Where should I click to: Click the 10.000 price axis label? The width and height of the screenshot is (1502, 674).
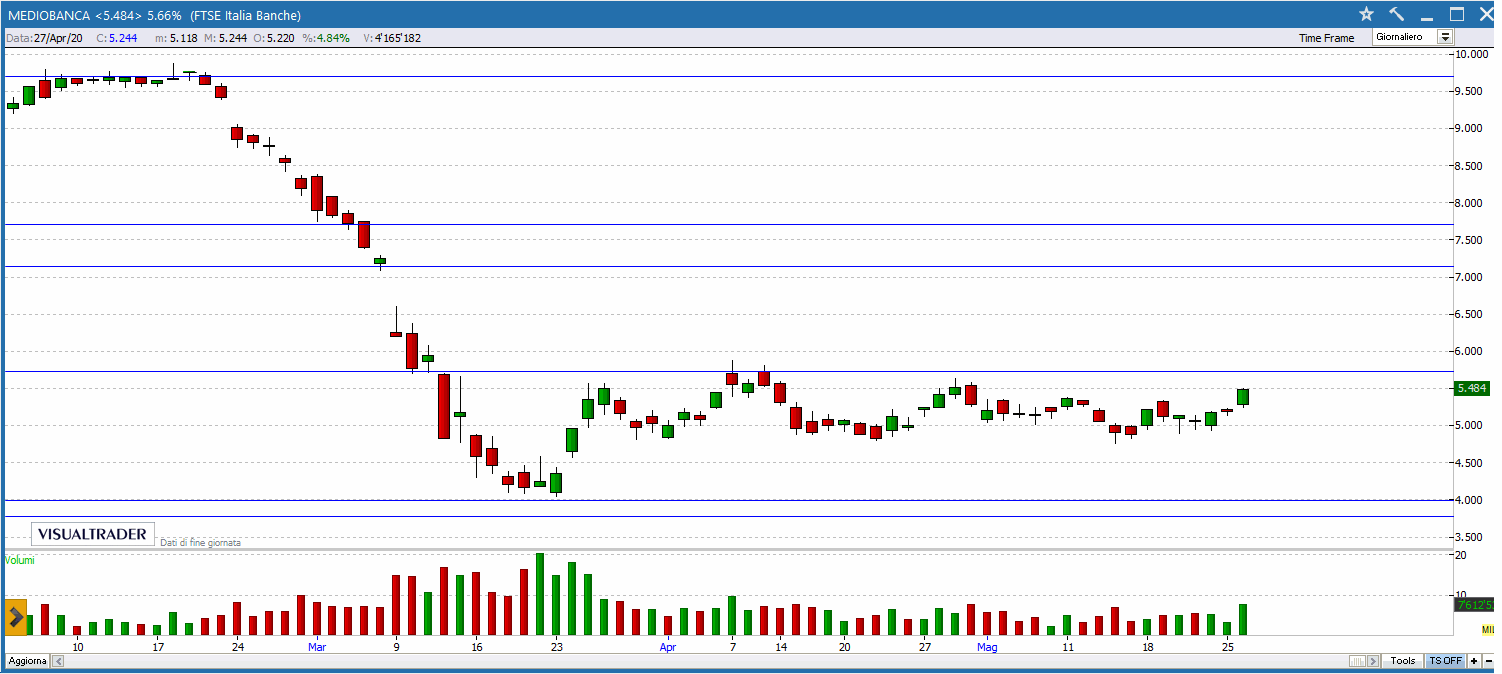1473,54
